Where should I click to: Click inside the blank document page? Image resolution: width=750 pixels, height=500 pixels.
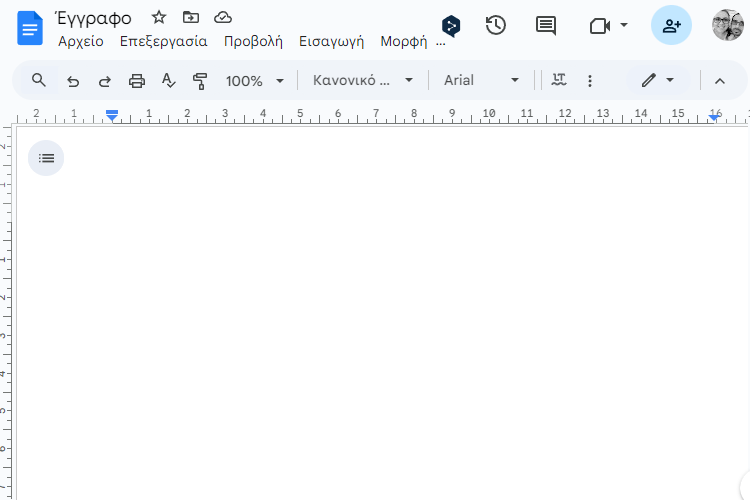click(x=383, y=311)
